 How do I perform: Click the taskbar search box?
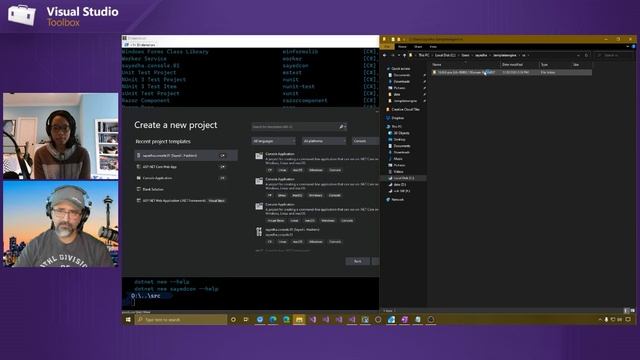pos(181,320)
